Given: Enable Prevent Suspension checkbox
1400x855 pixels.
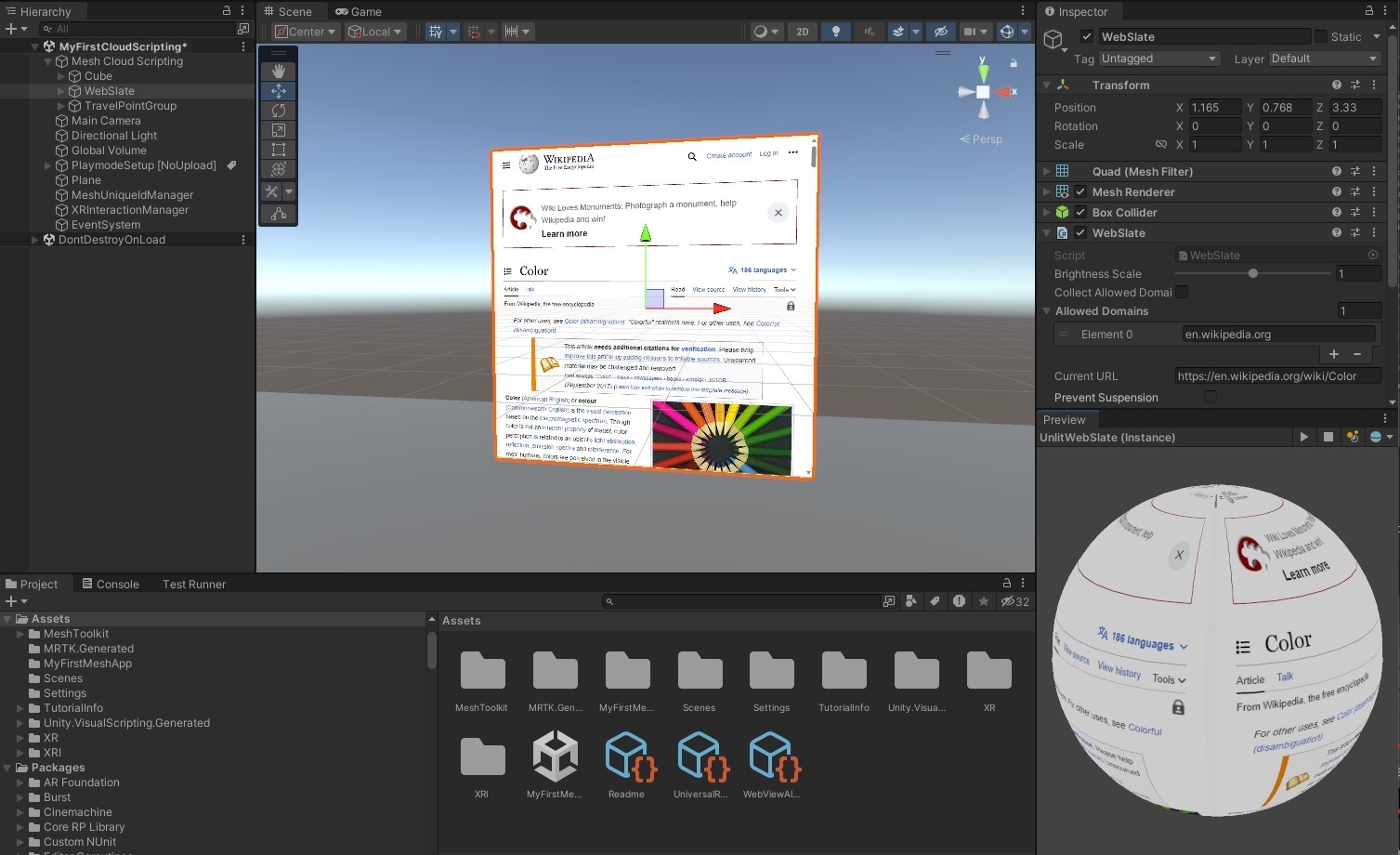Looking at the screenshot, I should 1210,397.
